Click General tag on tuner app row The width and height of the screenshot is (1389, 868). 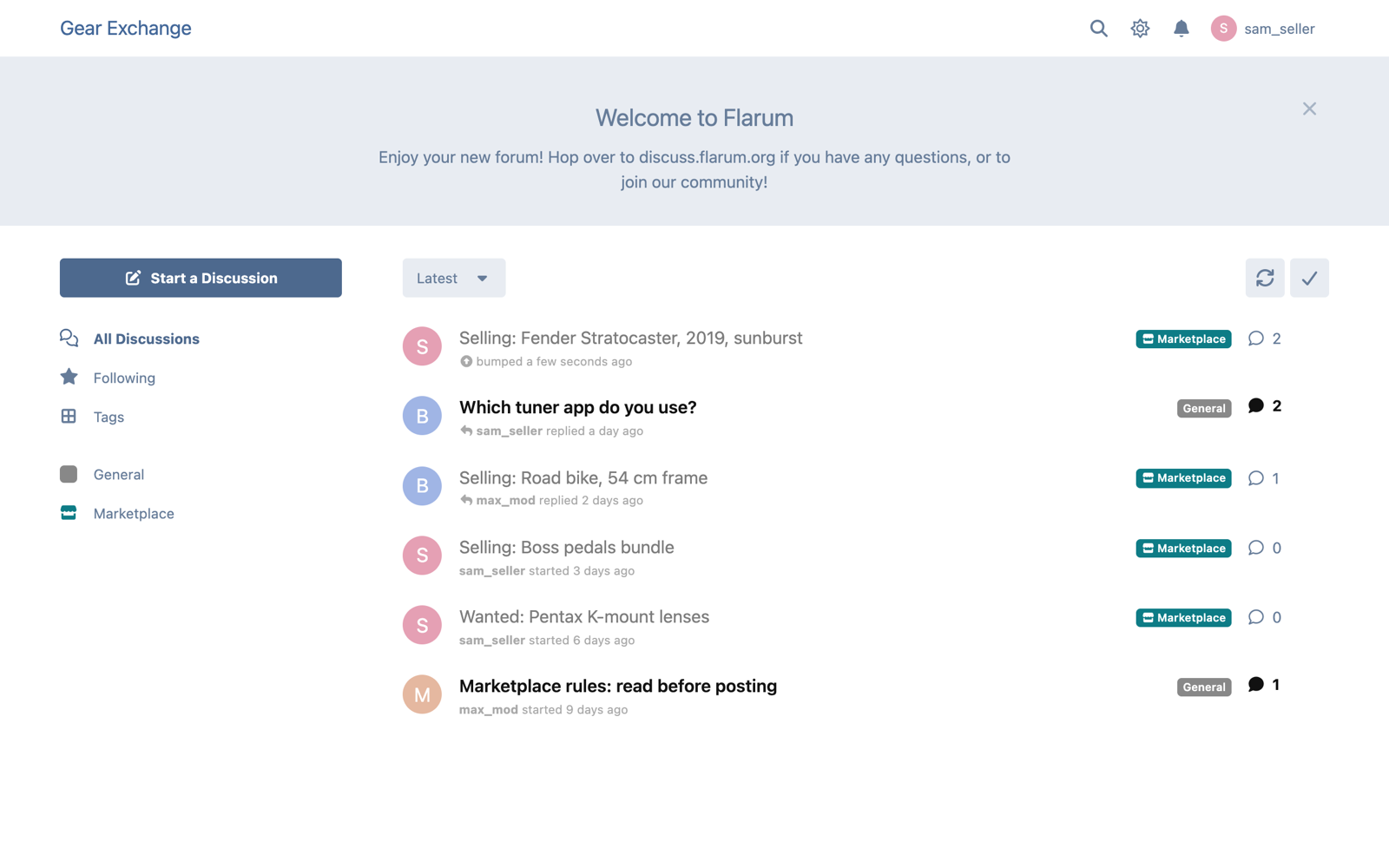tap(1204, 408)
